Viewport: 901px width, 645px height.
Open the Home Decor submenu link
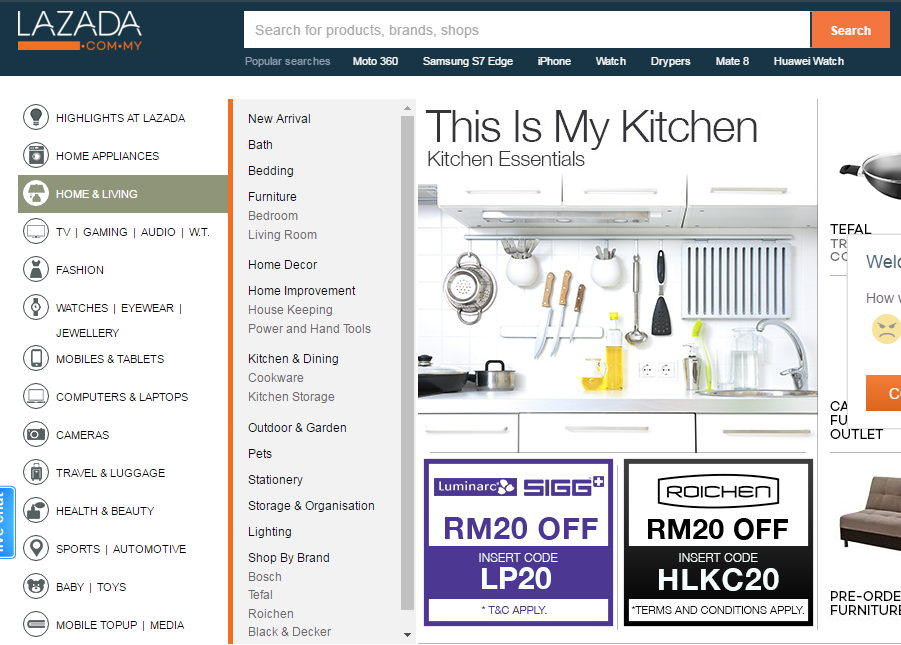[x=282, y=264]
